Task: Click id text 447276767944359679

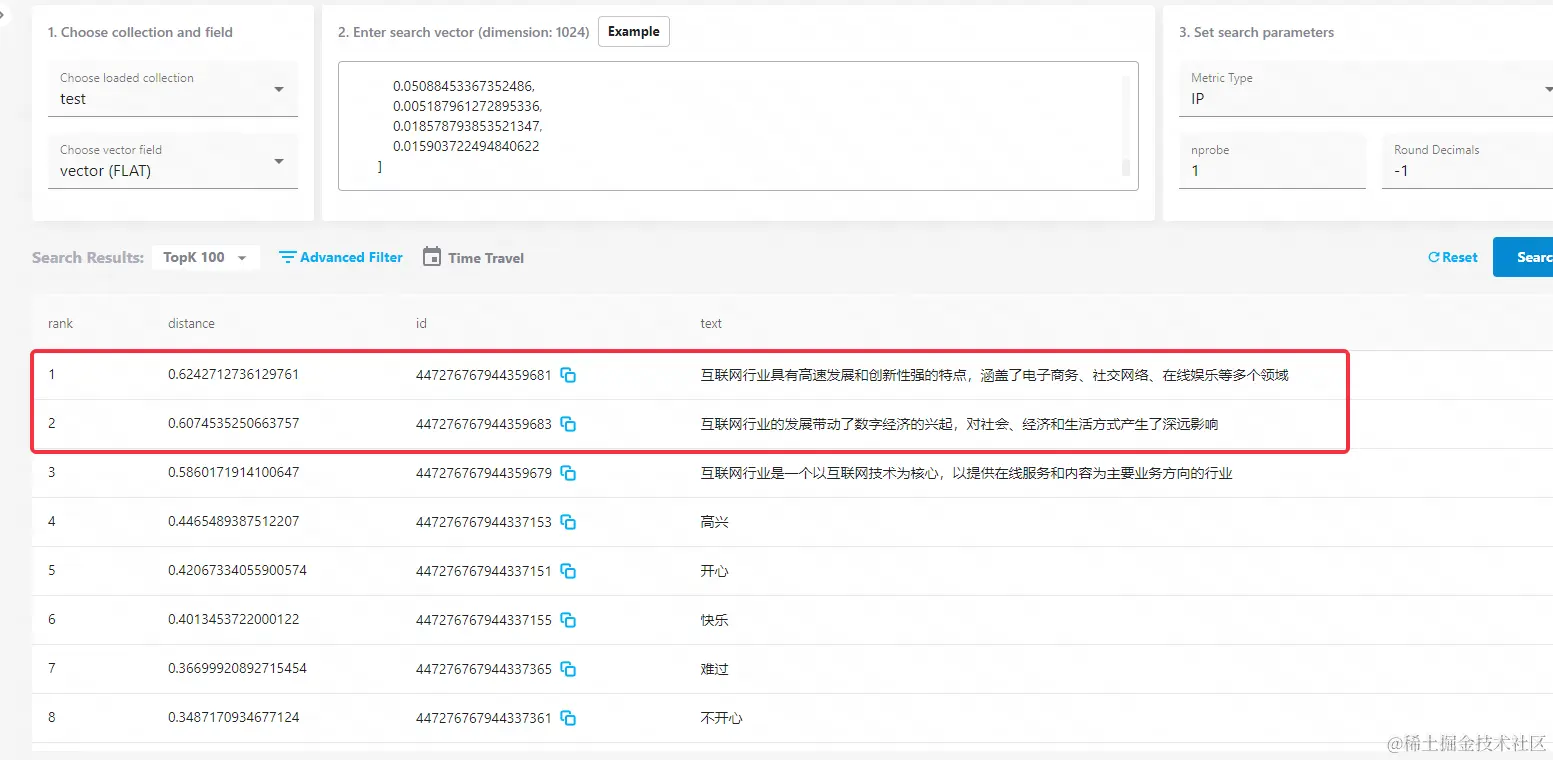Action: click(484, 473)
